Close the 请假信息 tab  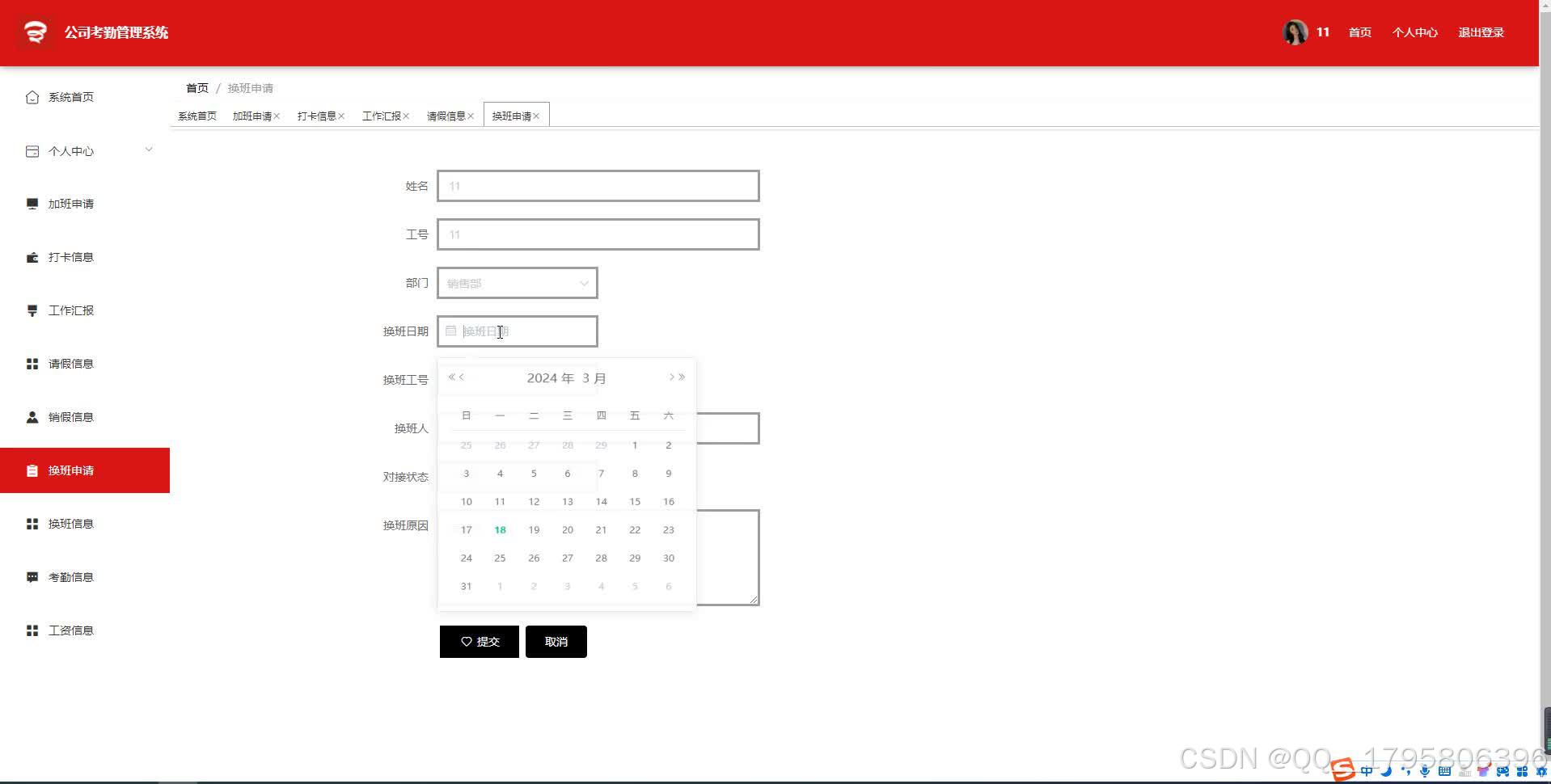(471, 116)
